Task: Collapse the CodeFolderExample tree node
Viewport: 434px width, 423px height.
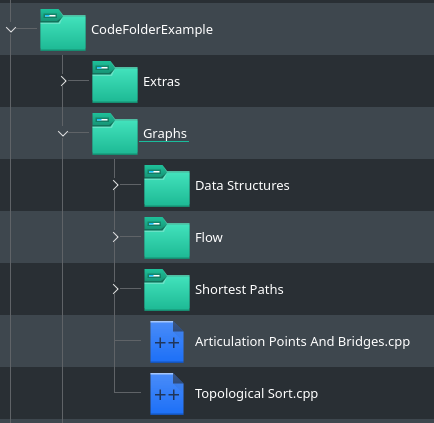Action: (11, 30)
